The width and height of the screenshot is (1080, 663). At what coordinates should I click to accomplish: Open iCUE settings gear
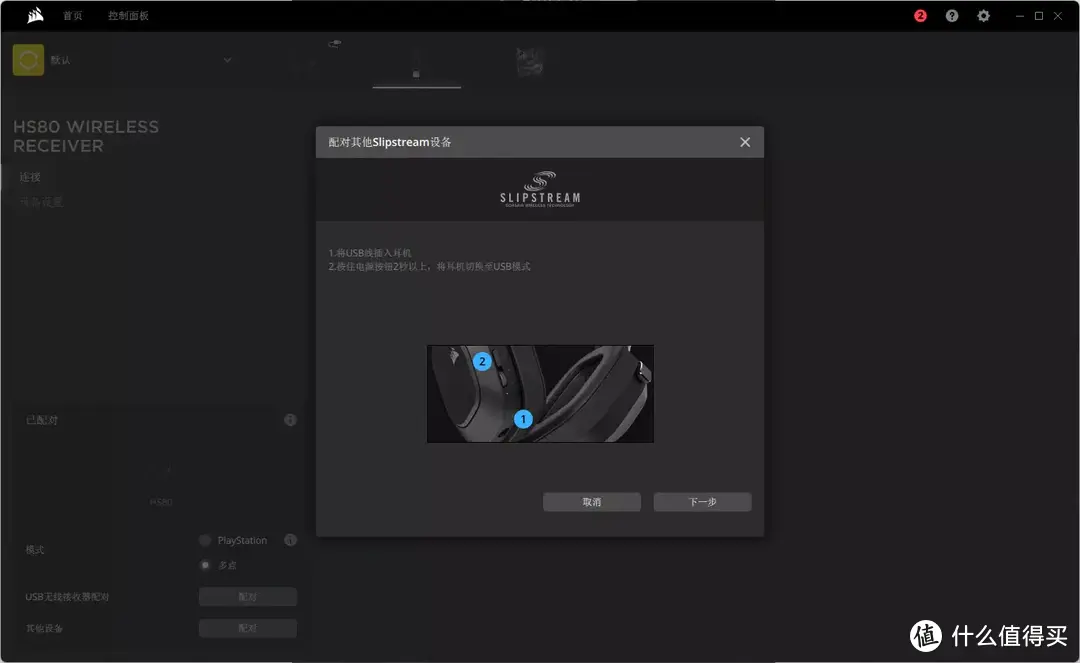984,16
